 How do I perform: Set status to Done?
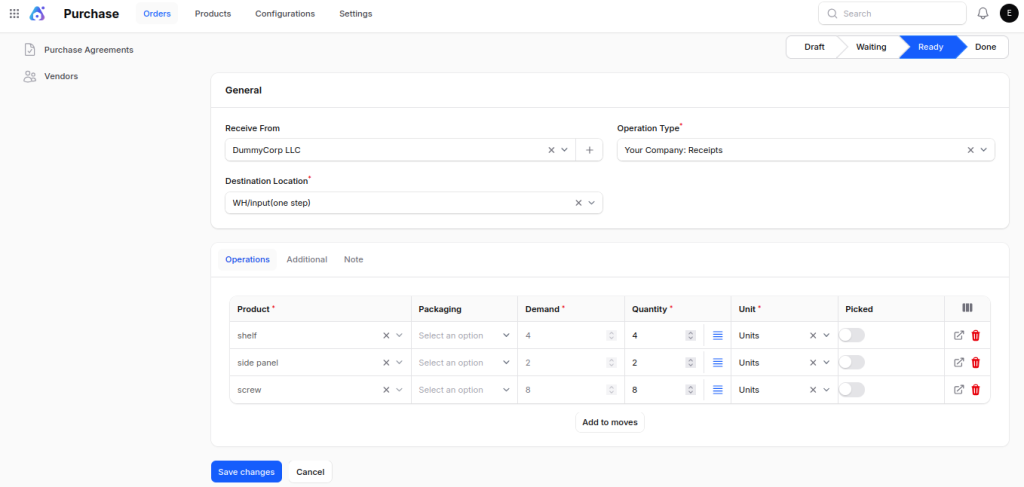(985, 47)
